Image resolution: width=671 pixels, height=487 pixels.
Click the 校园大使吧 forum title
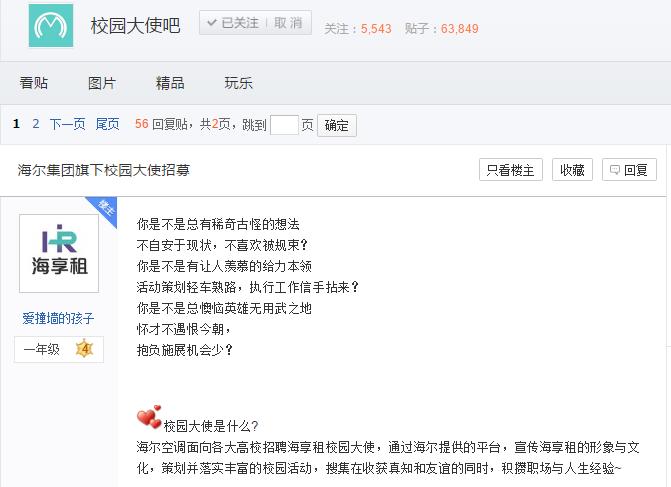coord(135,26)
